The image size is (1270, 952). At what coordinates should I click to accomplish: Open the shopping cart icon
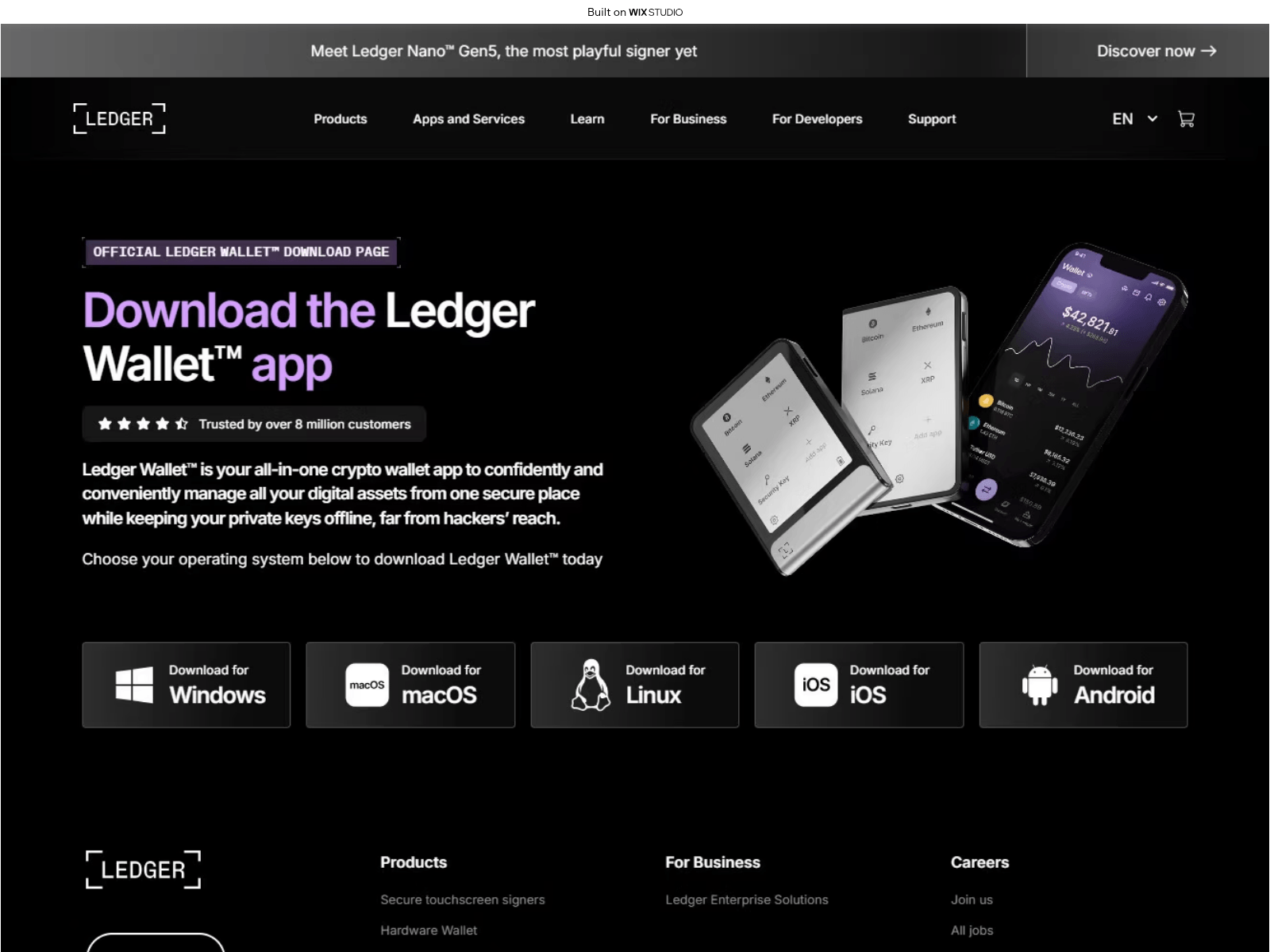point(1186,119)
